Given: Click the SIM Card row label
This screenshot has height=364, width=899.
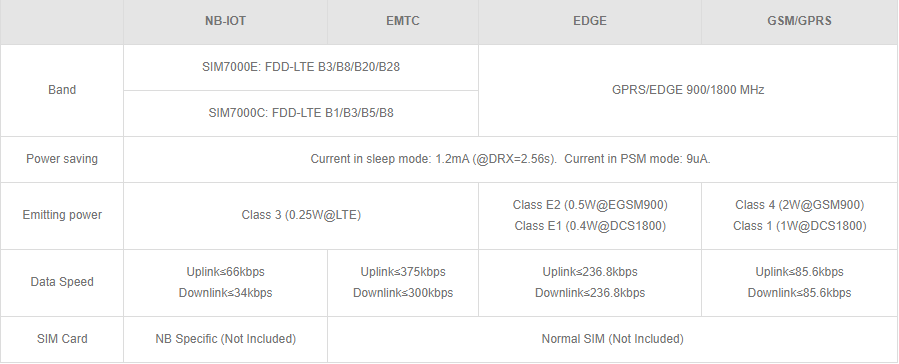Looking at the screenshot, I should tap(62, 339).
